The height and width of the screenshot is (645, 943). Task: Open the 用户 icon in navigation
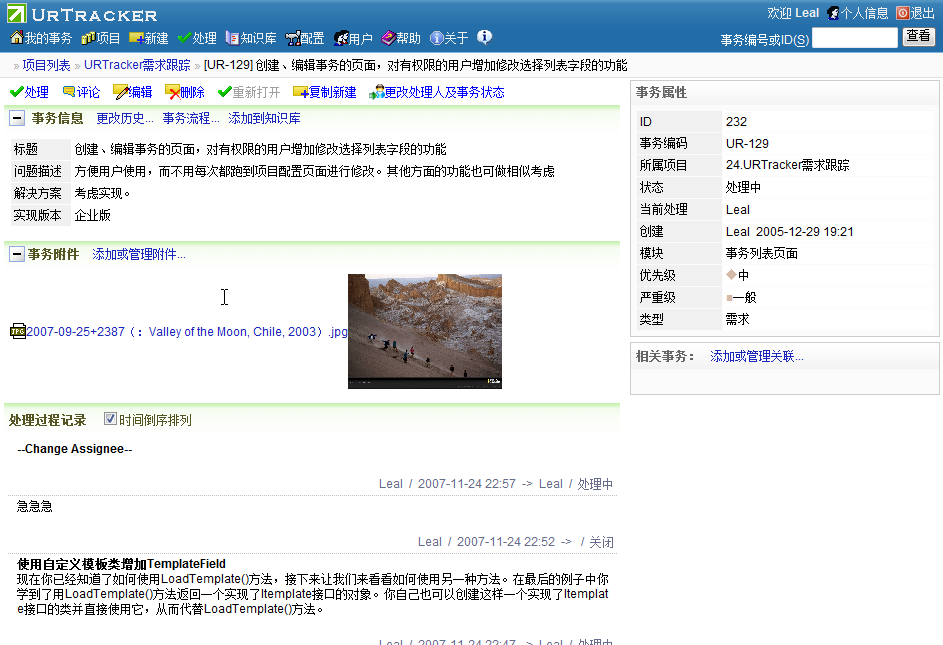tap(341, 39)
